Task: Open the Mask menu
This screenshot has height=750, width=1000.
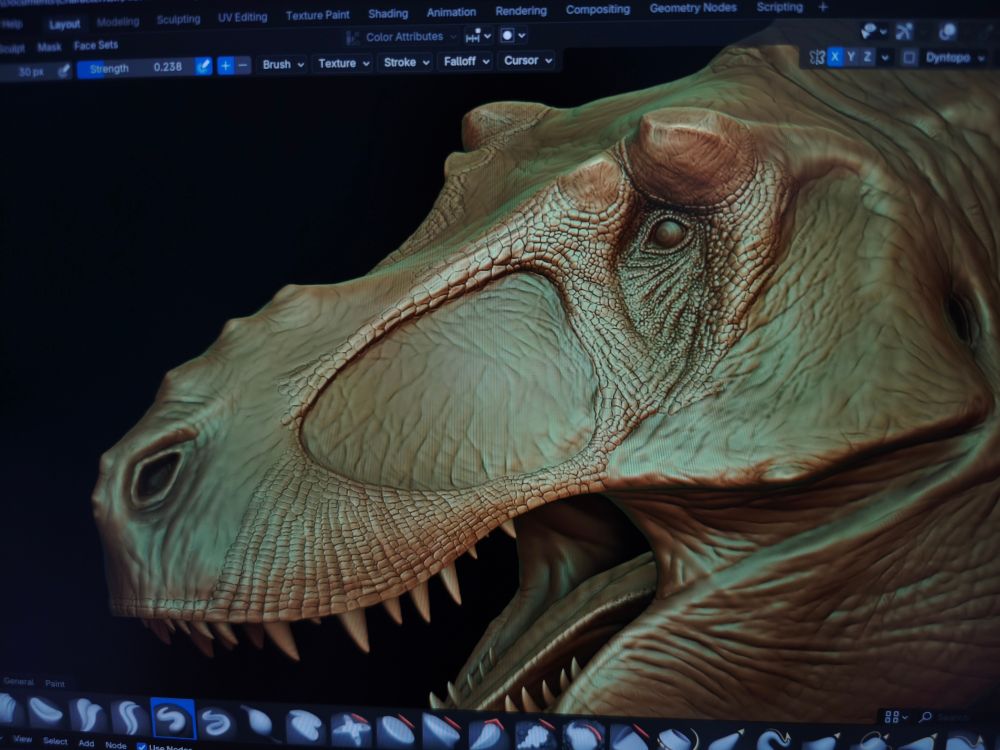Action: click(49, 47)
